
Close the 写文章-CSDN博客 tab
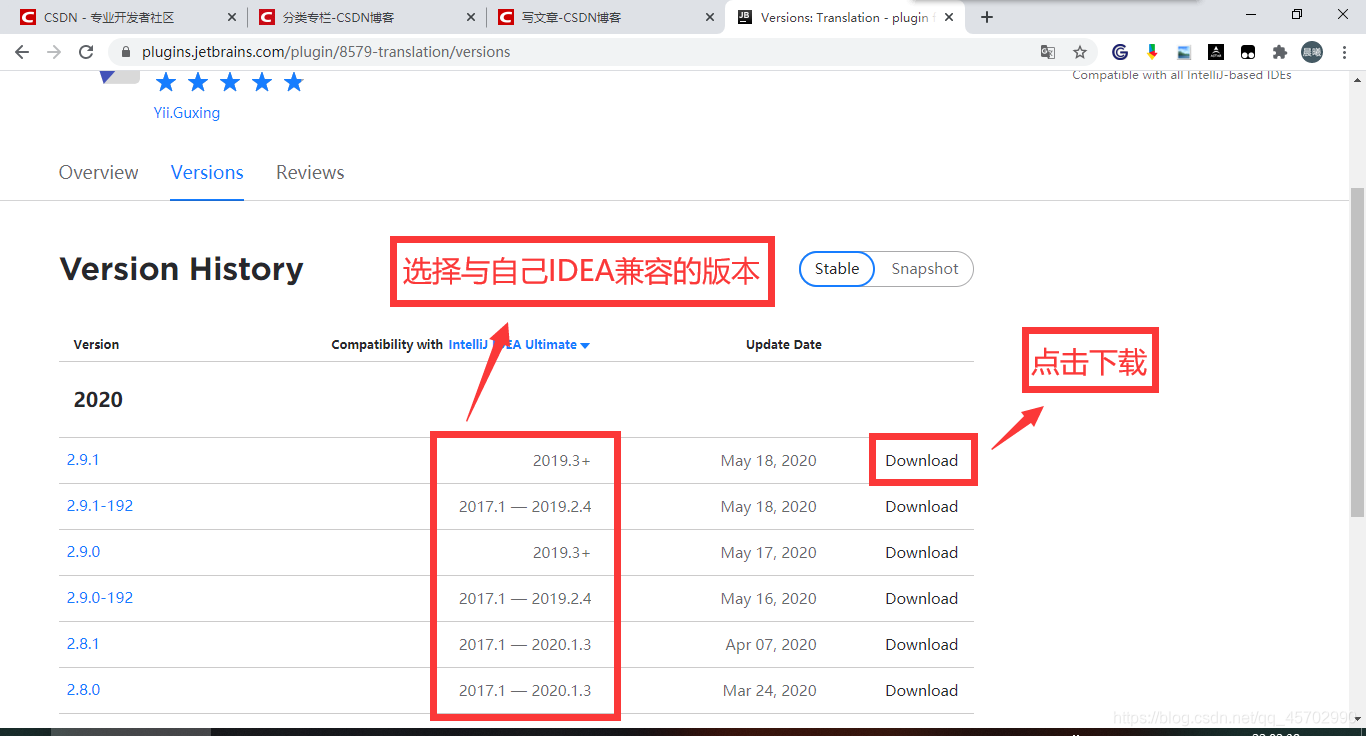pyautogui.click(x=710, y=17)
